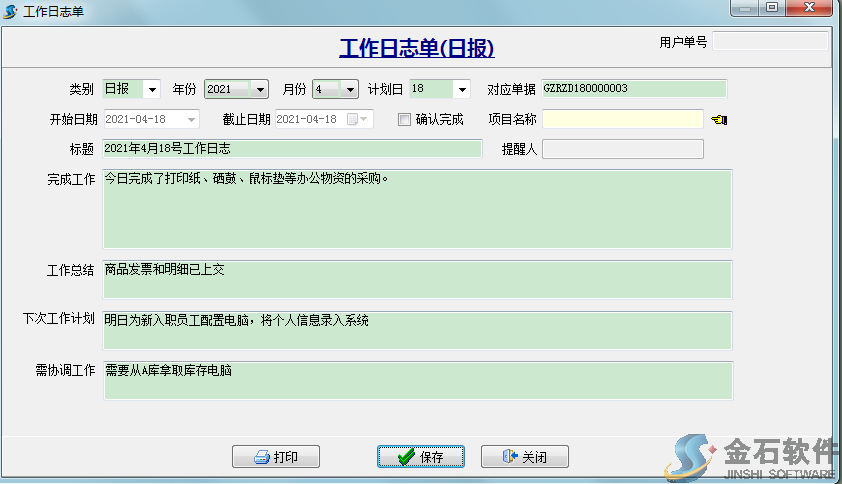Screen dimensions: 842x484
Task: Open the 截止日期 calendar dropdown
Action: (365, 120)
